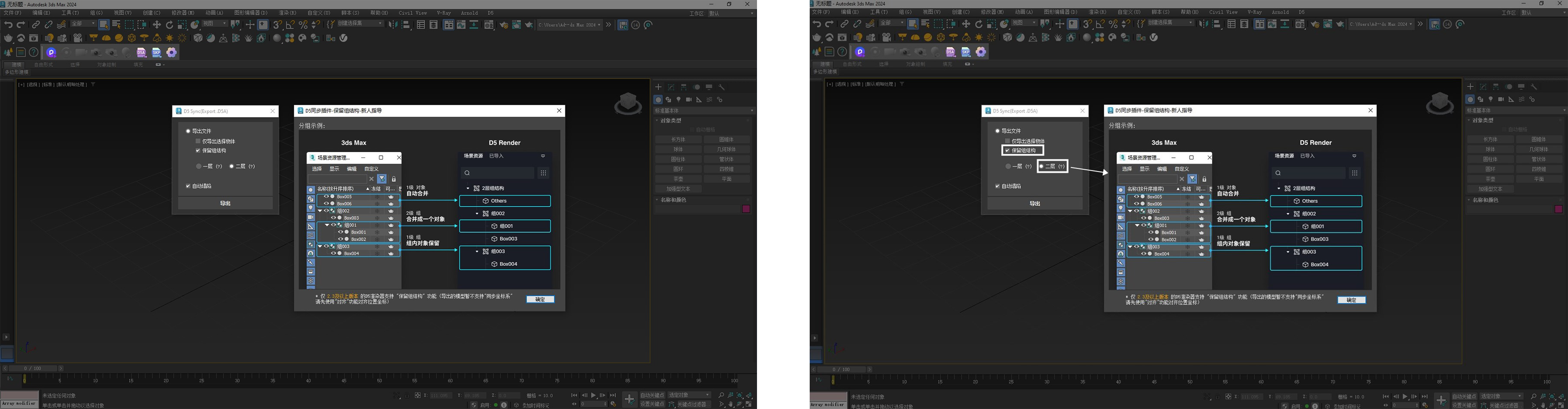
Task: Open the Arnold menu in the right window
Action: [x=1280, y=12]
